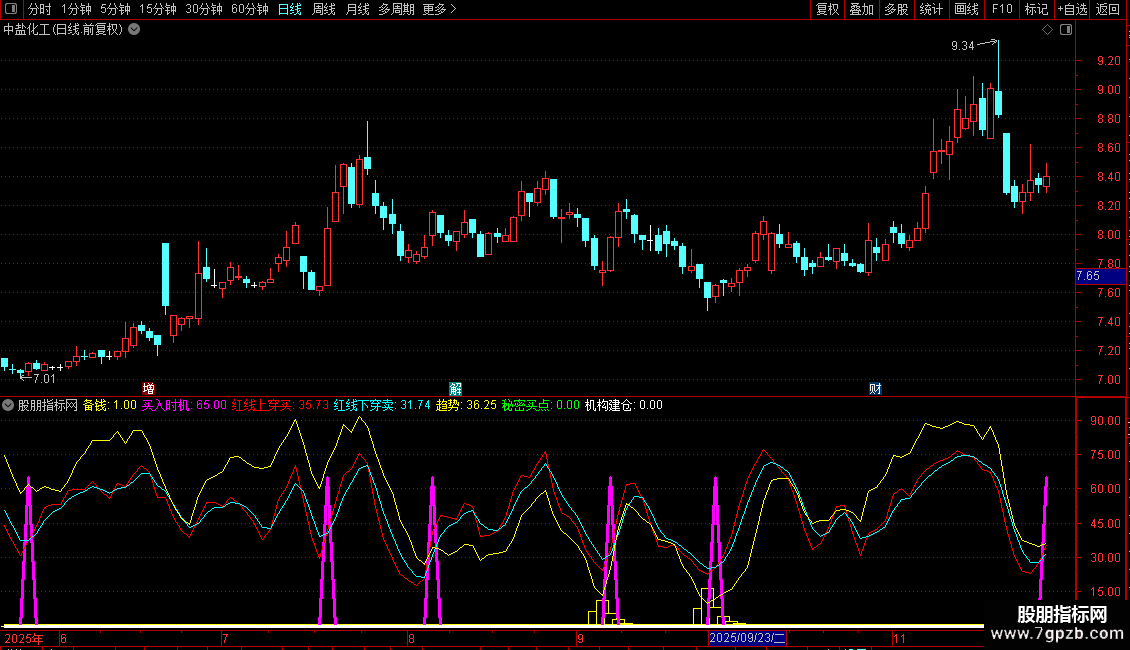Open 标记 marker tool
Viewport: 1130px width, 650px height.
[1036, 10]
